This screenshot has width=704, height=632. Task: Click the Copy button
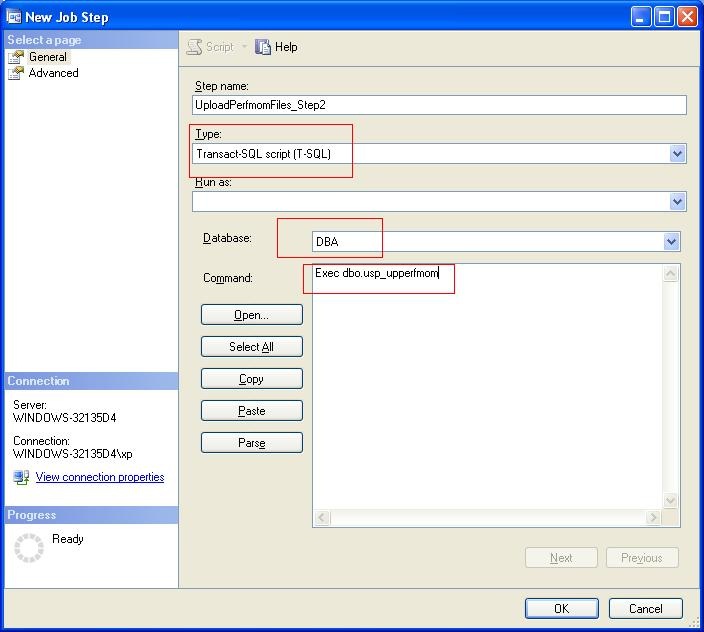[251, 379]
